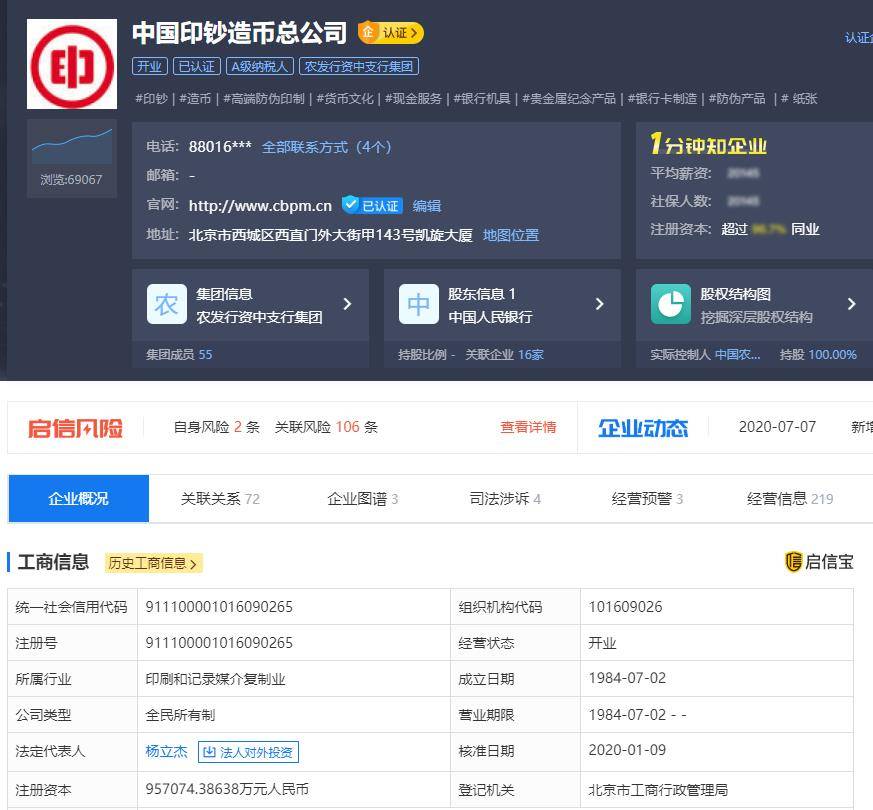This screenshot has width=873, height=810.
Task: Click shareholder name 中国人民银行
Action: point(491,317)
